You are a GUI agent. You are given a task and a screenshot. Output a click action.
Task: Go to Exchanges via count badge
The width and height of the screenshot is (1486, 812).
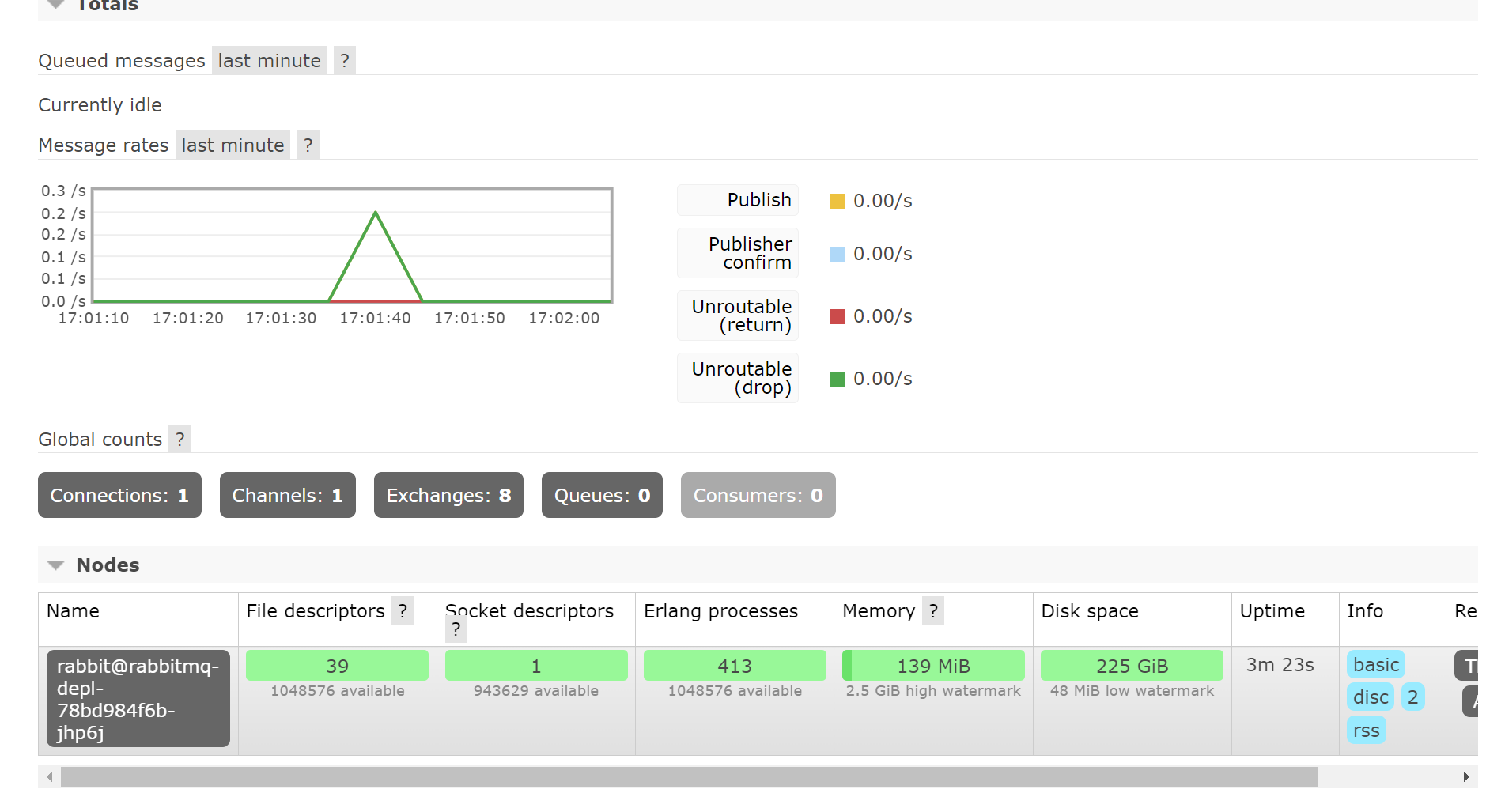(448, 496)
